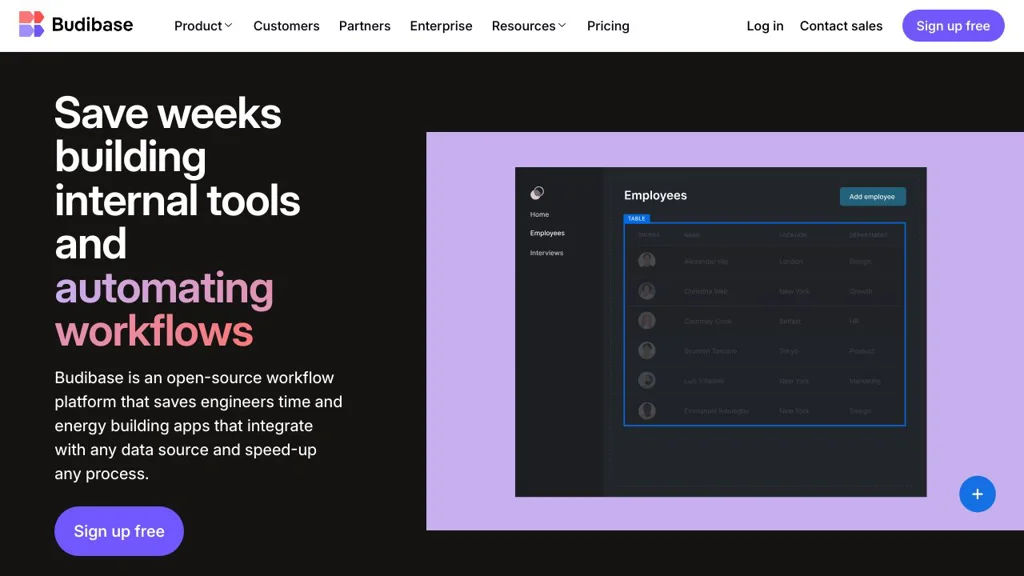This screenshot has height=576, width=1024.
Task: Select Home in the preview sidebar
Action: tap(539, 214)
